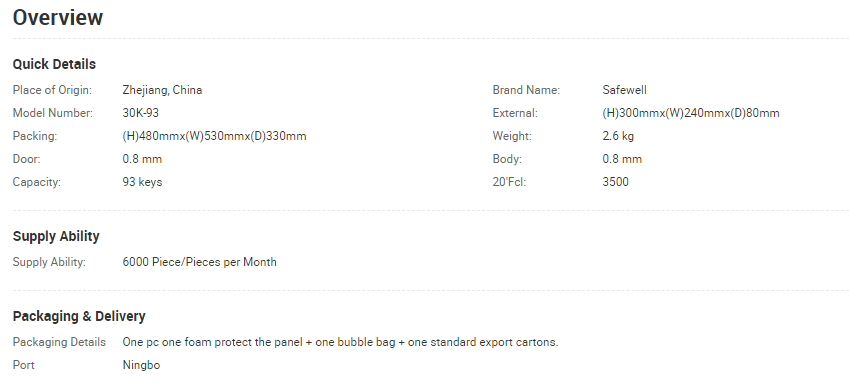This screenshot has height=386, width=849.
Task: Click the 93 keys capacity value
Action: 142,182
